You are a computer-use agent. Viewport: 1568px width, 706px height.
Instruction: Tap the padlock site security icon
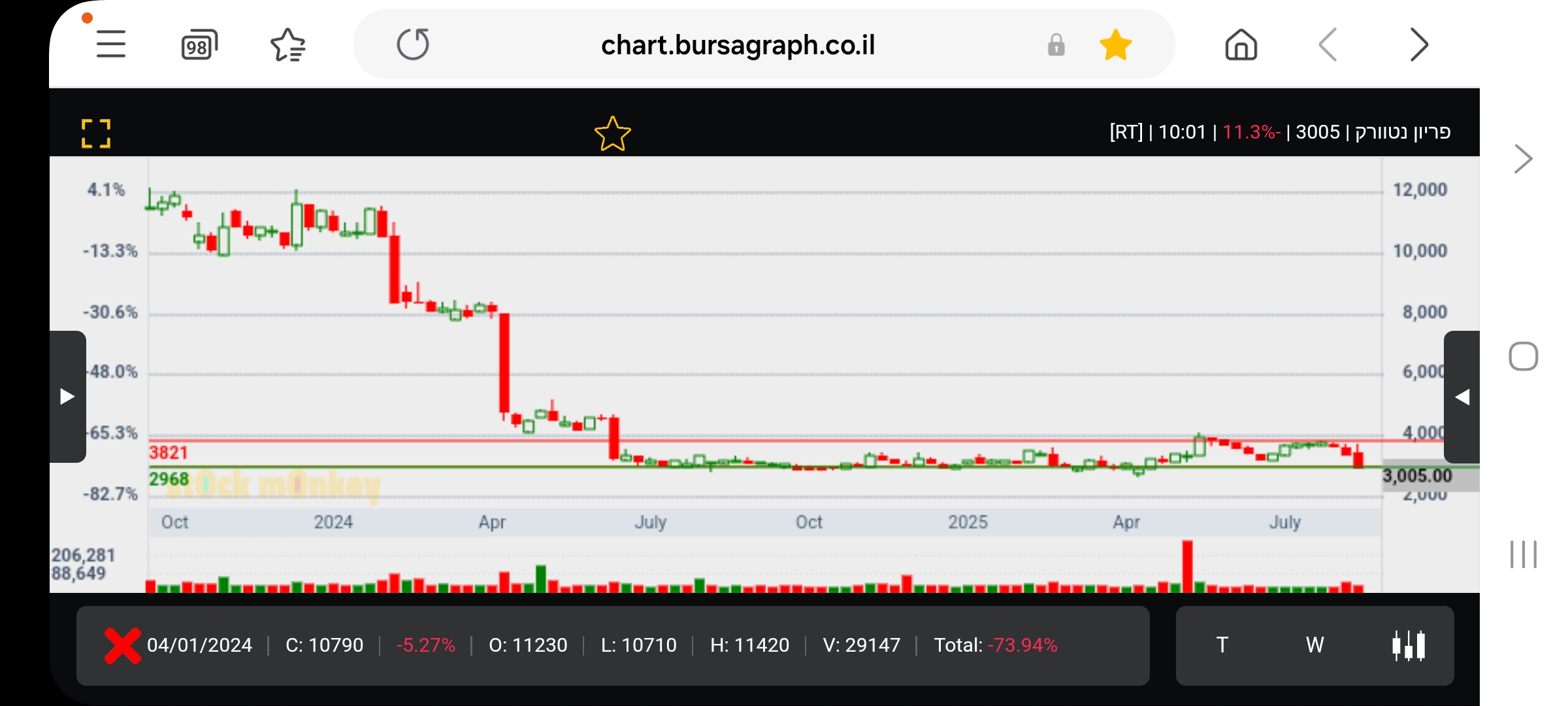tap(1056, 45)
